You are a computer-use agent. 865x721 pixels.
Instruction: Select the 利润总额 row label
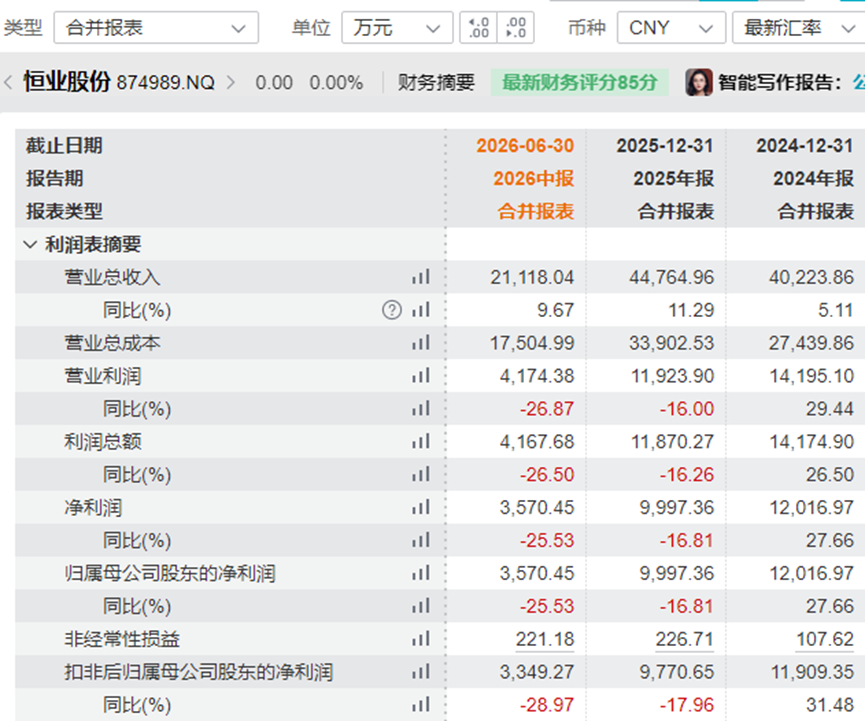click(x=103, y=441)
